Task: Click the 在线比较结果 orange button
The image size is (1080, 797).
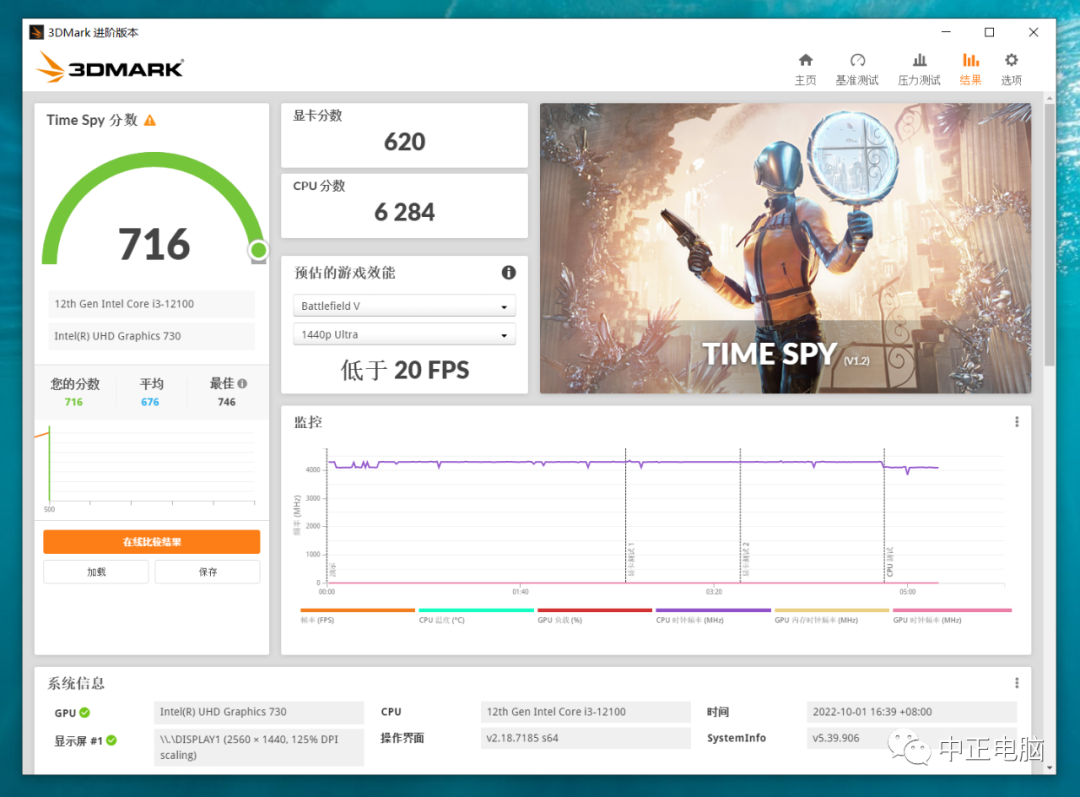Action: (152, 541)
